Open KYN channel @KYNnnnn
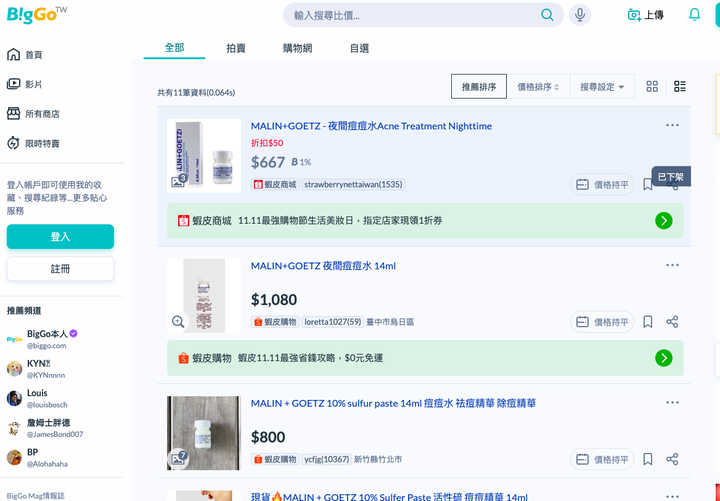Screen dimensions: 720x501 [37, 369]
